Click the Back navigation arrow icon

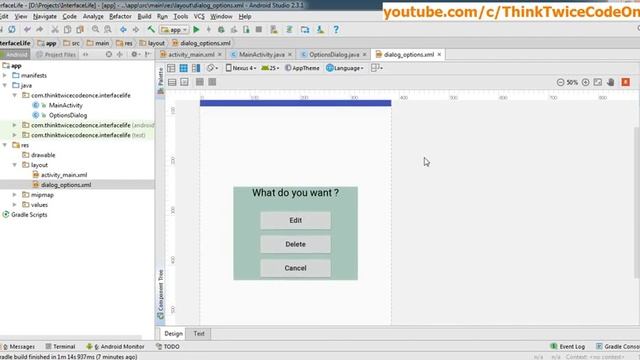(123, 29)
